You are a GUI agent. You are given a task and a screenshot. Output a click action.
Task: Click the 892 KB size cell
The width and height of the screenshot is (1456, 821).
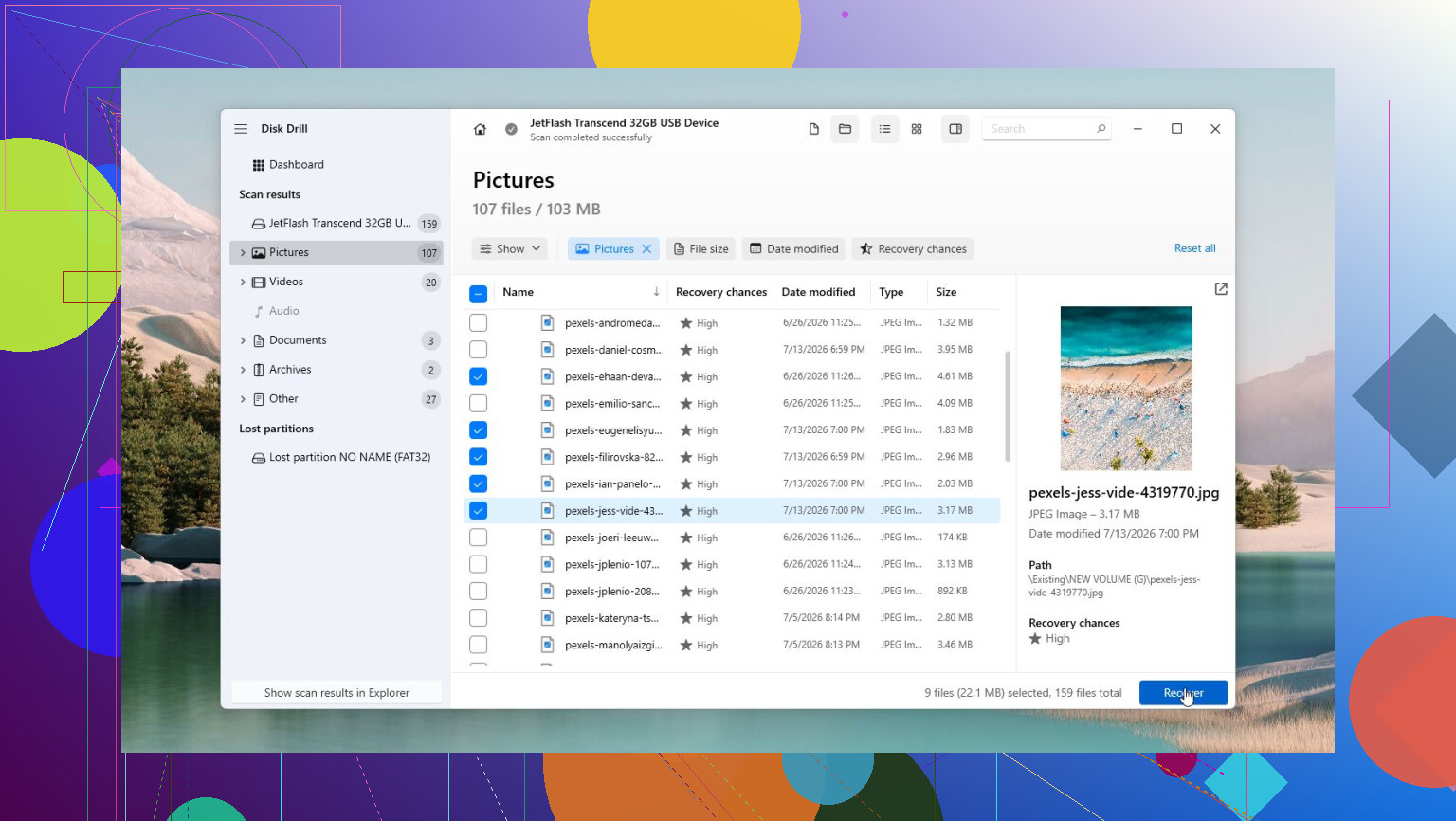point(953,591)
